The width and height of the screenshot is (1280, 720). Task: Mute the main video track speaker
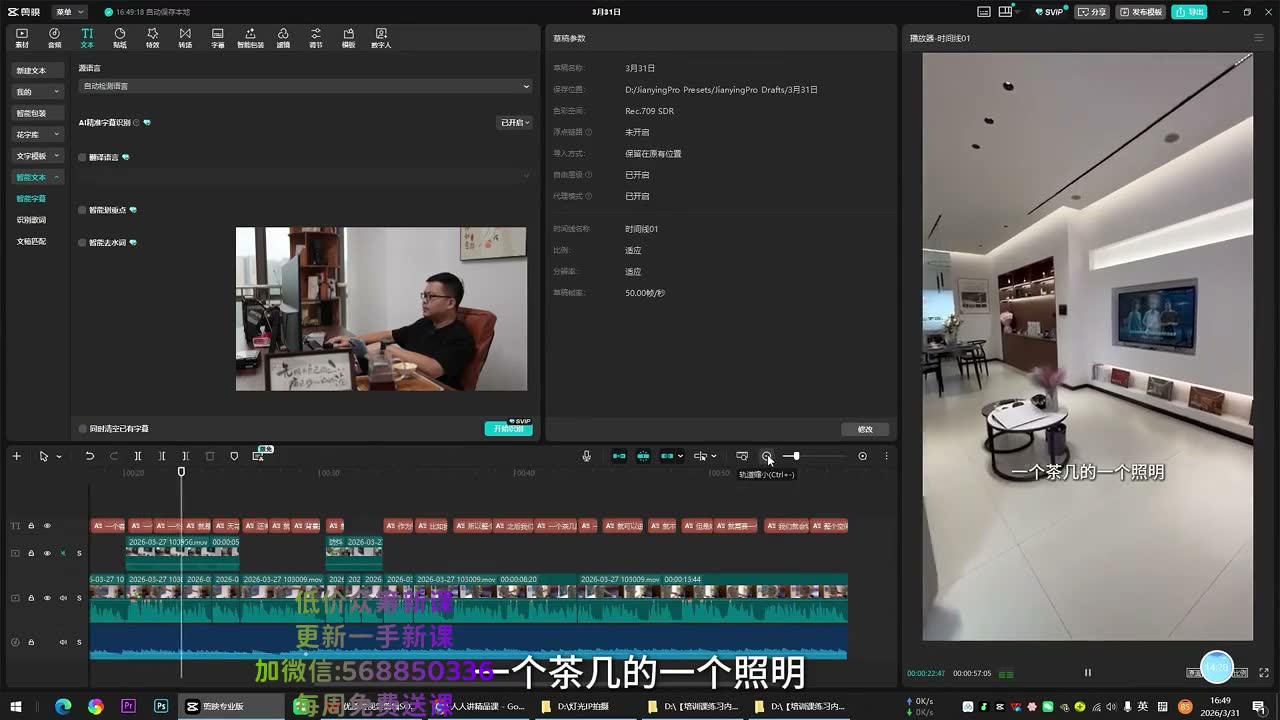click(x=63, y=598)
